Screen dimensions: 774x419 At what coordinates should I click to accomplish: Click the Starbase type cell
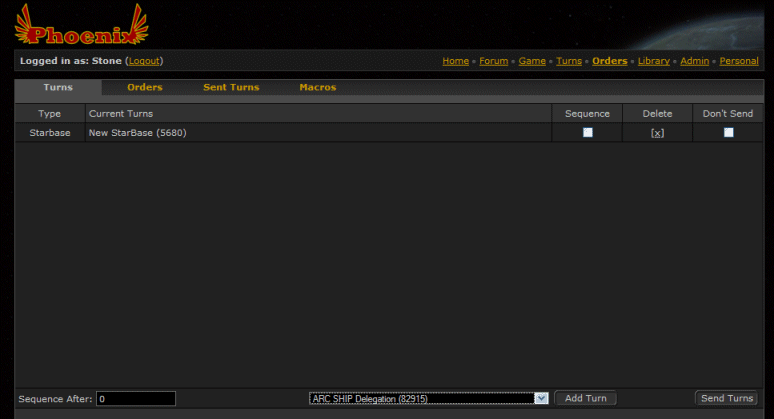[50, 133]
